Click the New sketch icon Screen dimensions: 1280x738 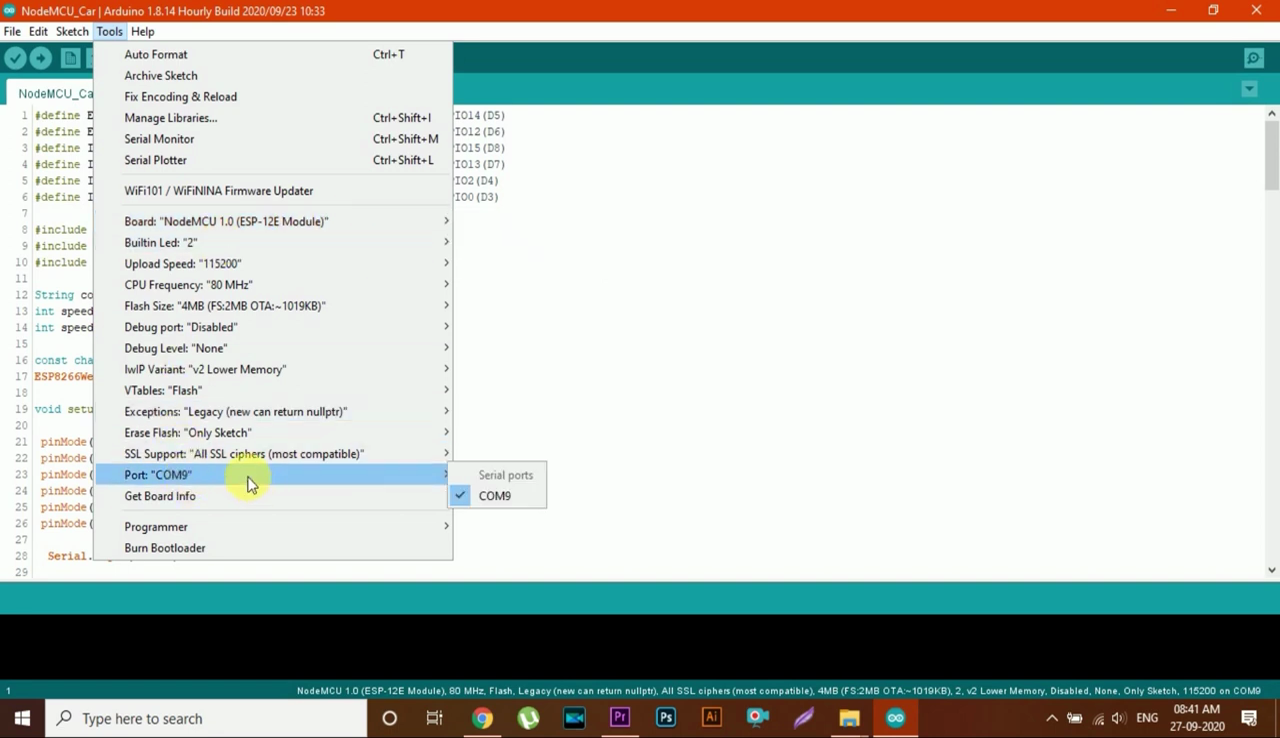click(70, 59)
